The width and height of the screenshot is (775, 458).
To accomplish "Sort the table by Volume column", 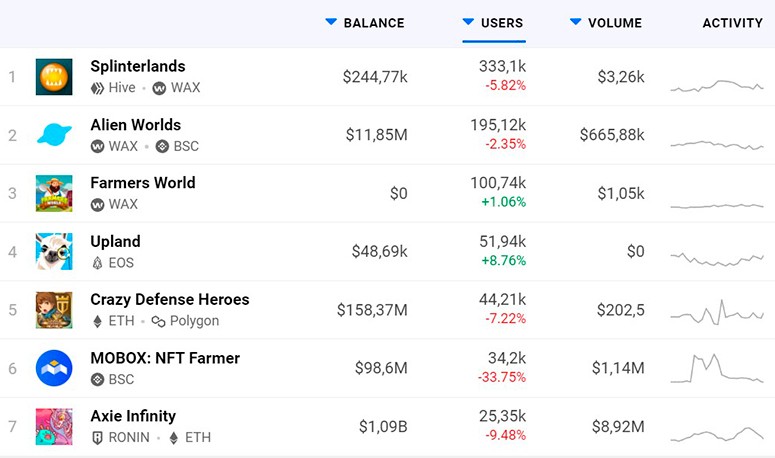I will point(614,23).
